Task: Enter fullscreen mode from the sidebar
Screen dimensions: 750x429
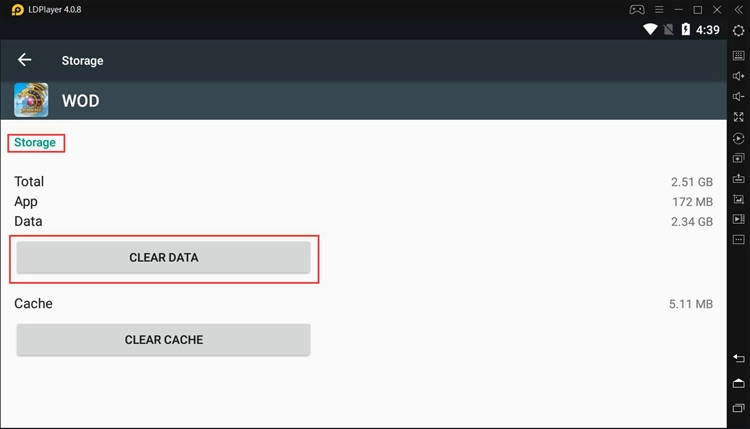Action: tap(738, 117)
